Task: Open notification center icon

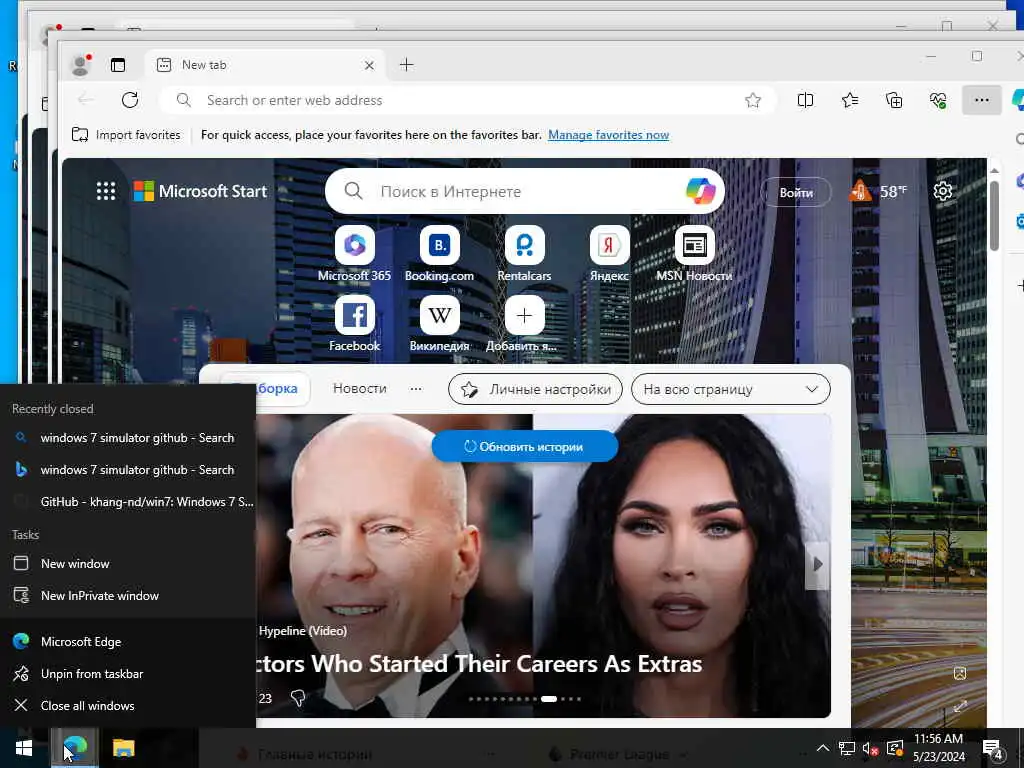Action: pos(993,749)
